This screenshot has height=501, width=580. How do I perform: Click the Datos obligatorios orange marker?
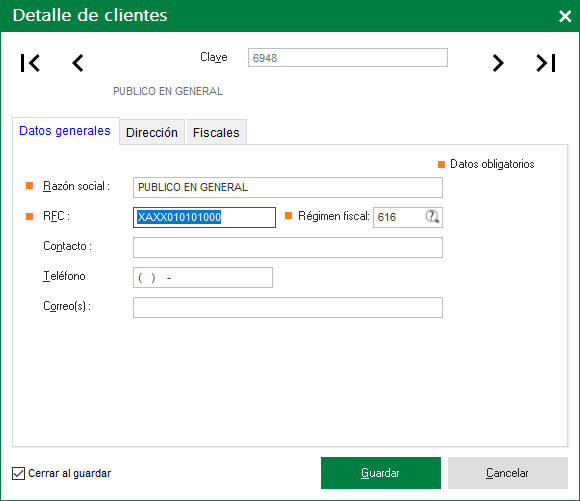pos(441,164)
